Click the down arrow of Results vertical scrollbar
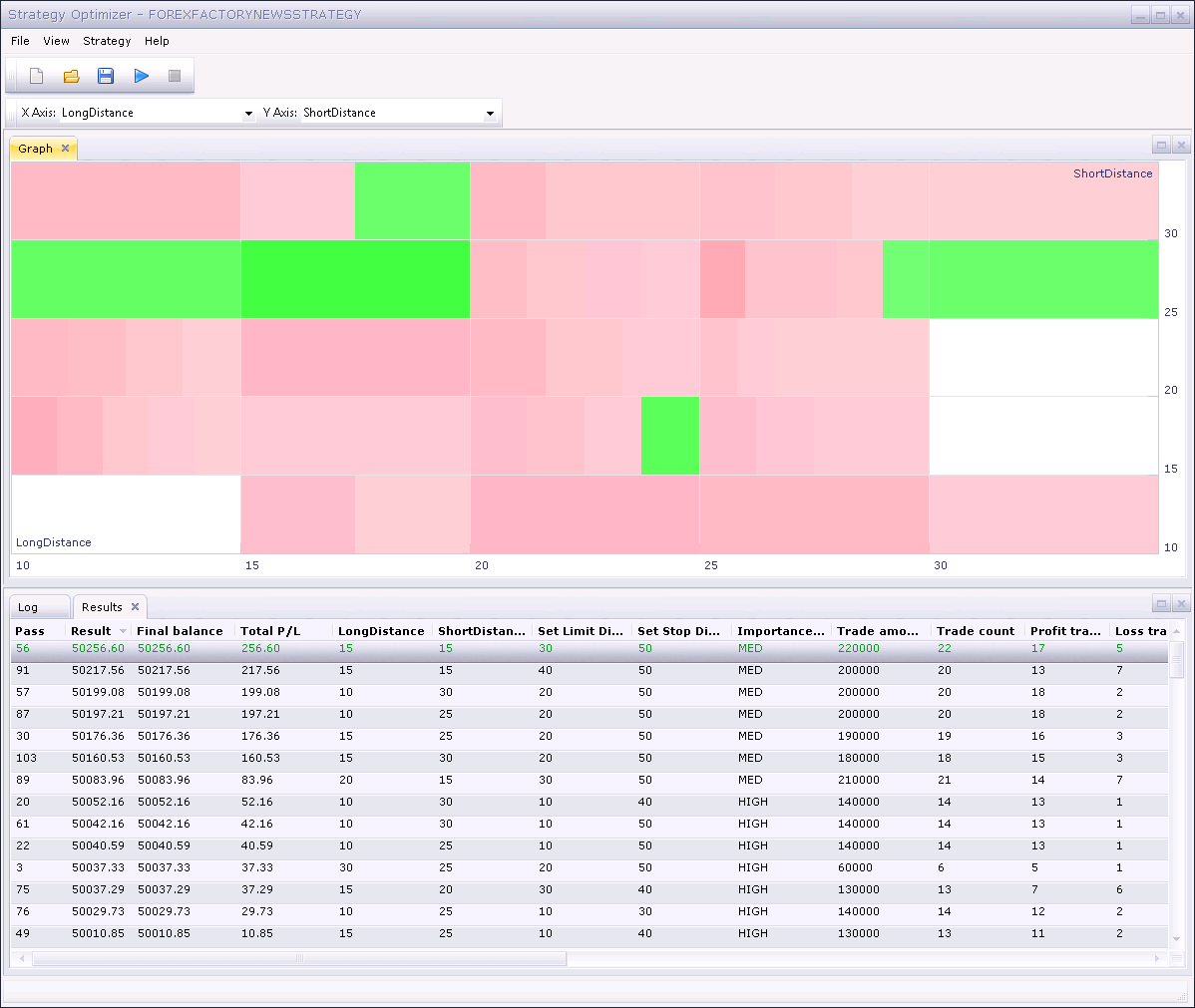The width and height of the screenshot is (1195, 1008). point(1177,938)
